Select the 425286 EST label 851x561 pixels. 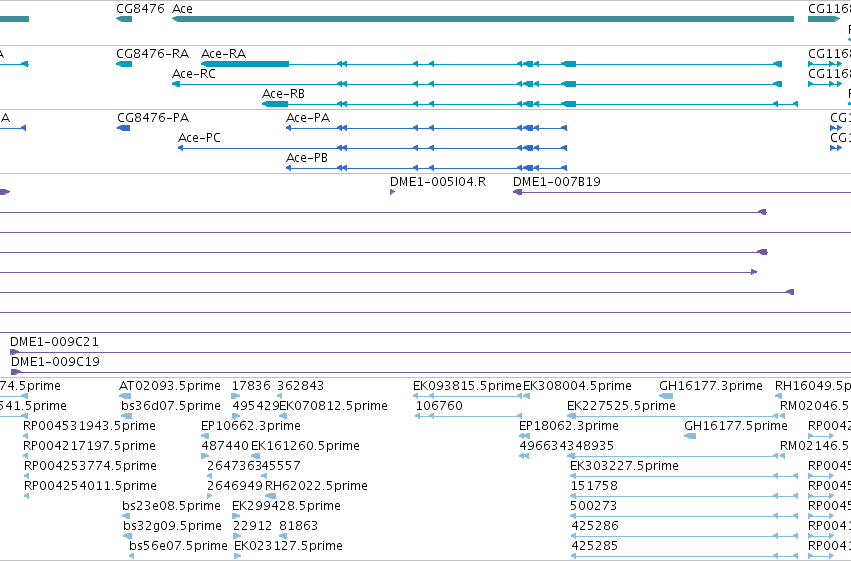tap(595, 526)
